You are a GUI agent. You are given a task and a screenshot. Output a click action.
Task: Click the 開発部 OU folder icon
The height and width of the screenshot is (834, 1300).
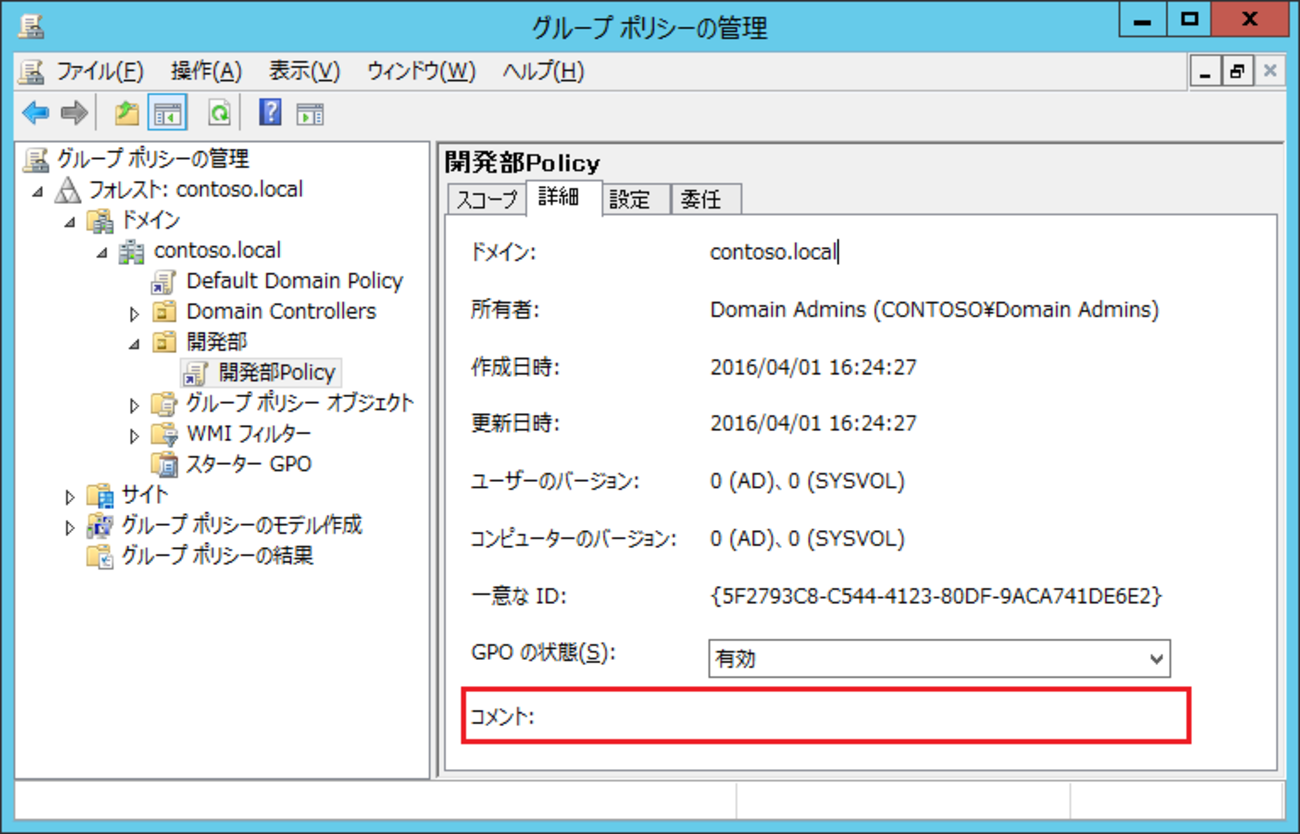[165, 342]
